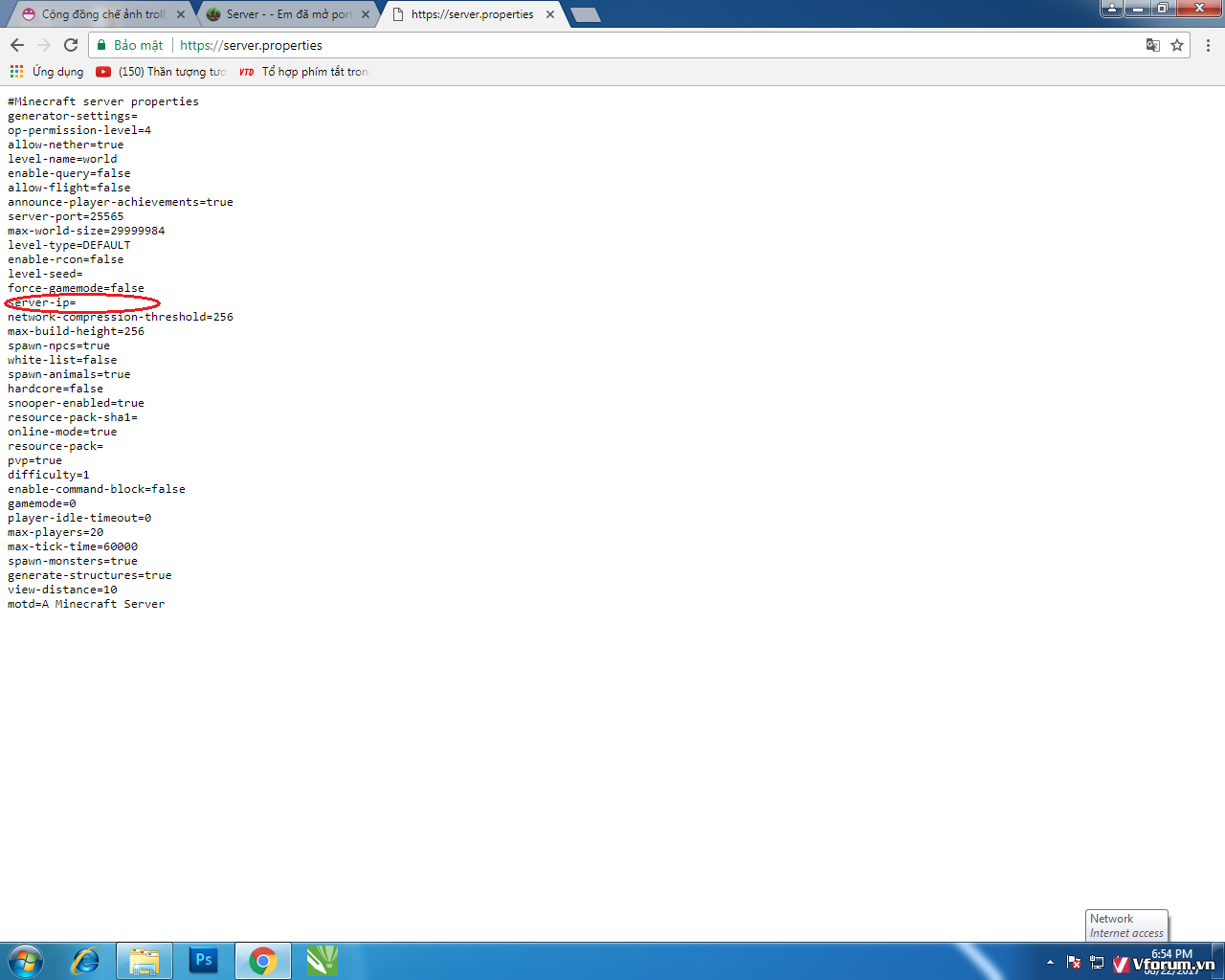Click the "#Minecraft server properties" header line
The height and width of the screenshot is (980, 1225).
click(x=103, y=101)
